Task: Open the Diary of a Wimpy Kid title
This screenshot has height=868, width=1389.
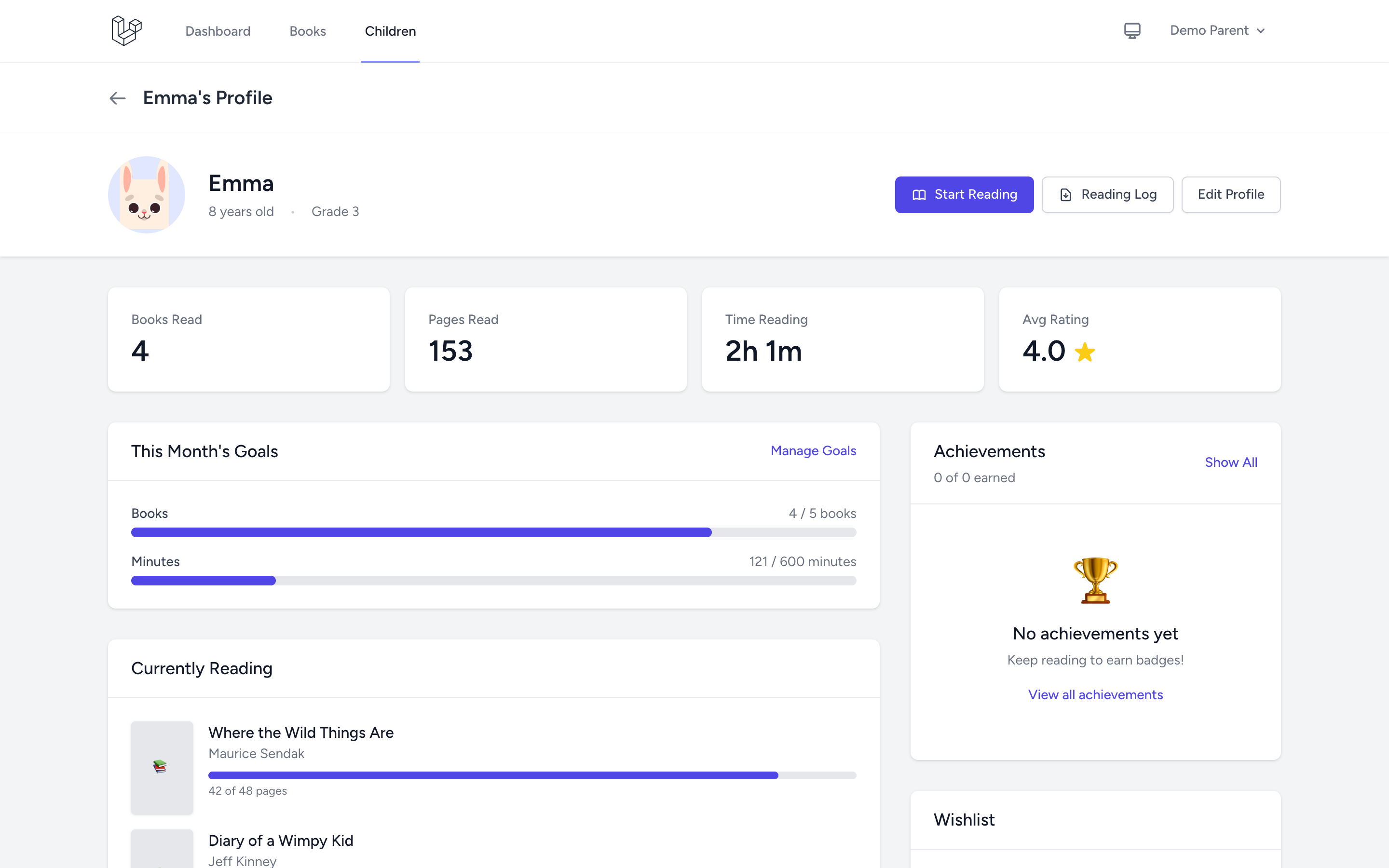Action: 281,841
